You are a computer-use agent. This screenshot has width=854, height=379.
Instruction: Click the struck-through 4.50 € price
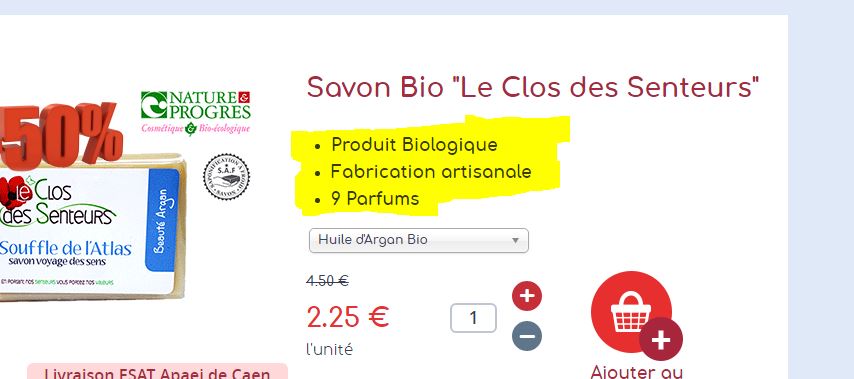[x=327, y=281]
